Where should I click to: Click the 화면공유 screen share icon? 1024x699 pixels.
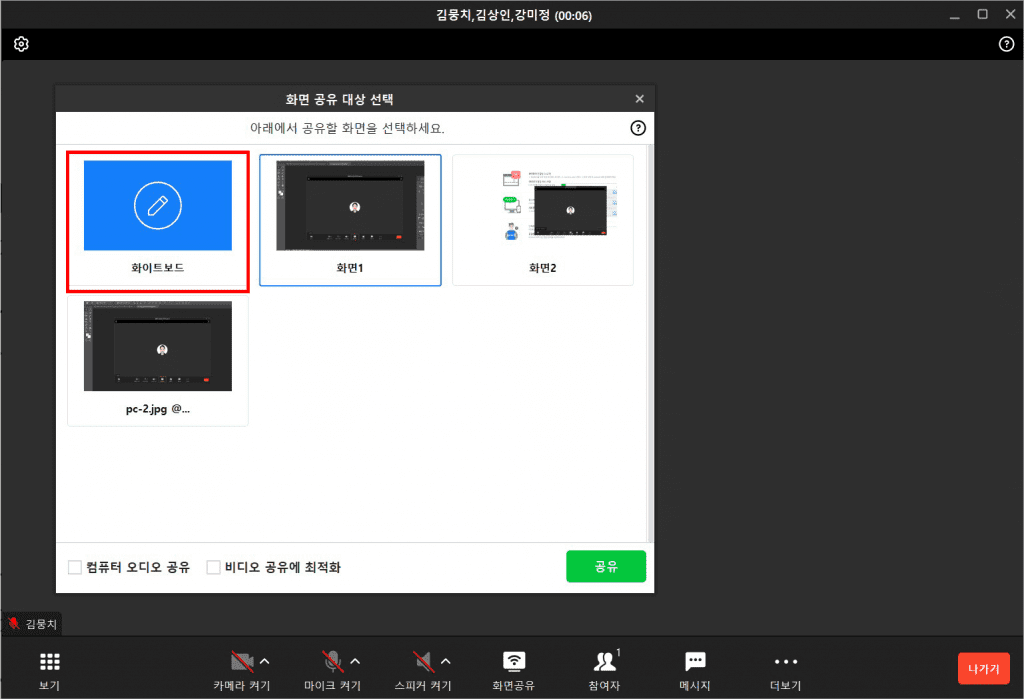click(x=513, y=661)
